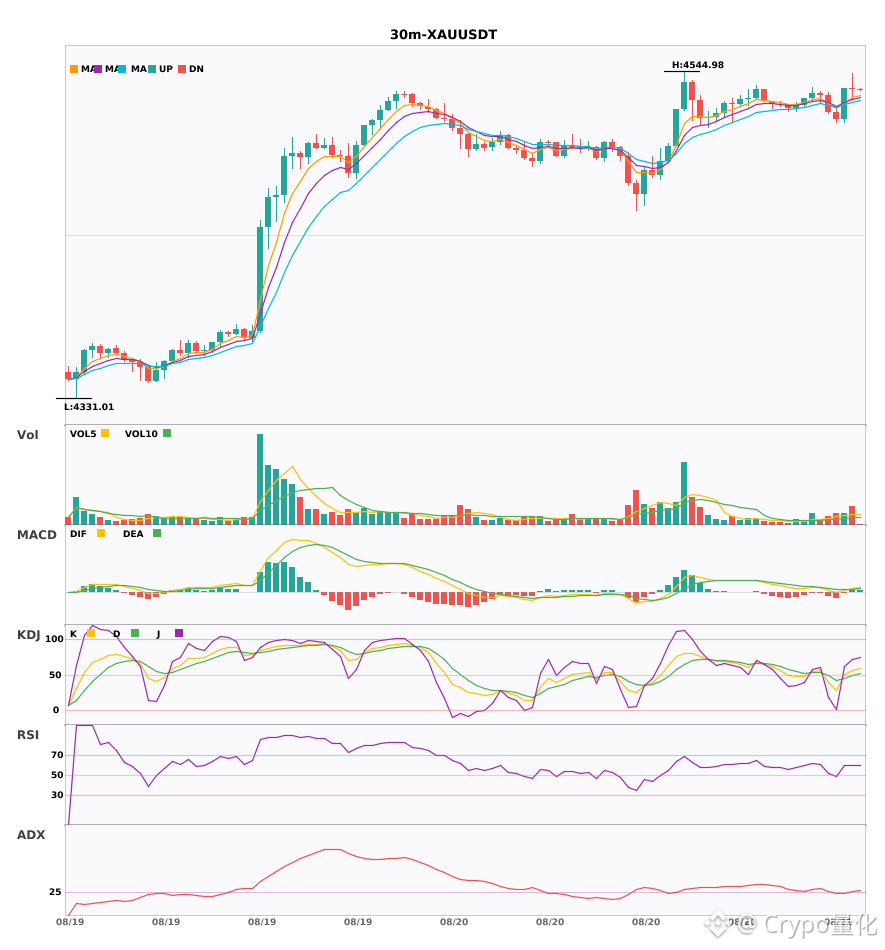Select the green VOL10 legend swatch
Viewport: 885px width, 950px height.
[167, 433]
